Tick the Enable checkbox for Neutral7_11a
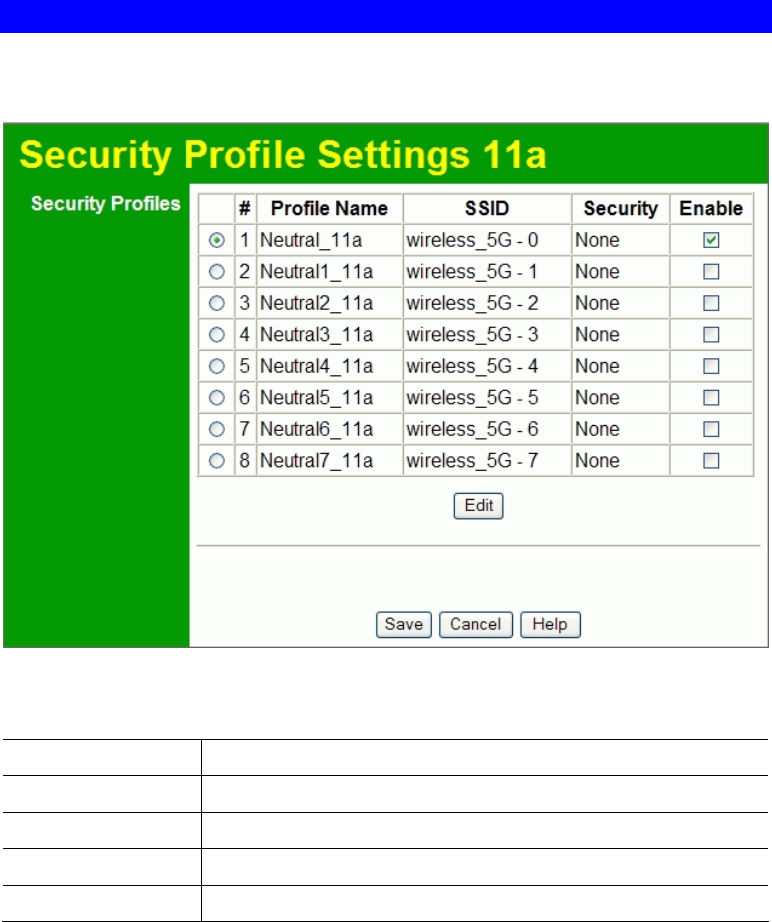This screenshot has height=922, width=772. pos(711,461)
